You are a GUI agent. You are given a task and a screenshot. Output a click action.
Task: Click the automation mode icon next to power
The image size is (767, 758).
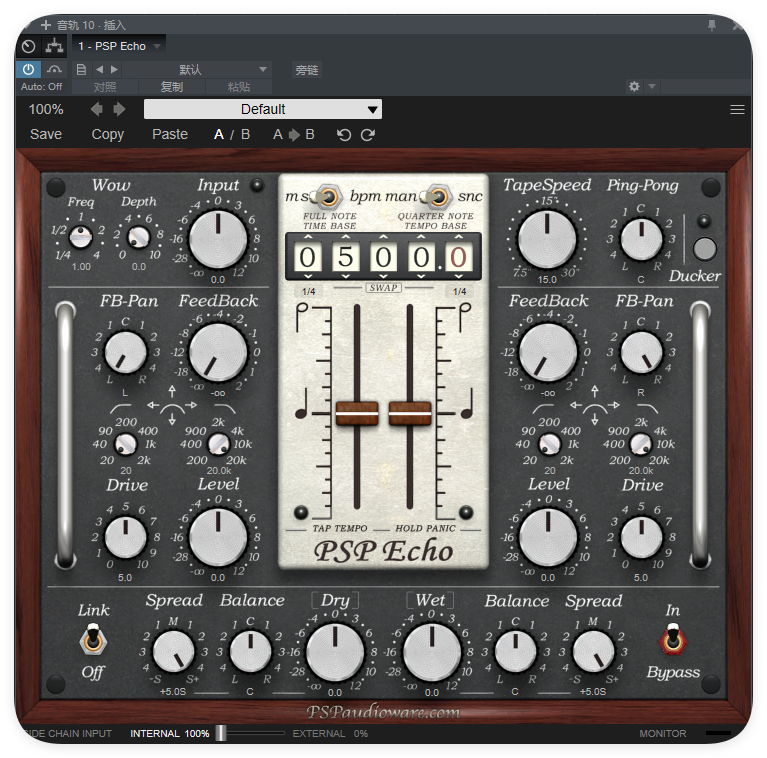point(54,69)
